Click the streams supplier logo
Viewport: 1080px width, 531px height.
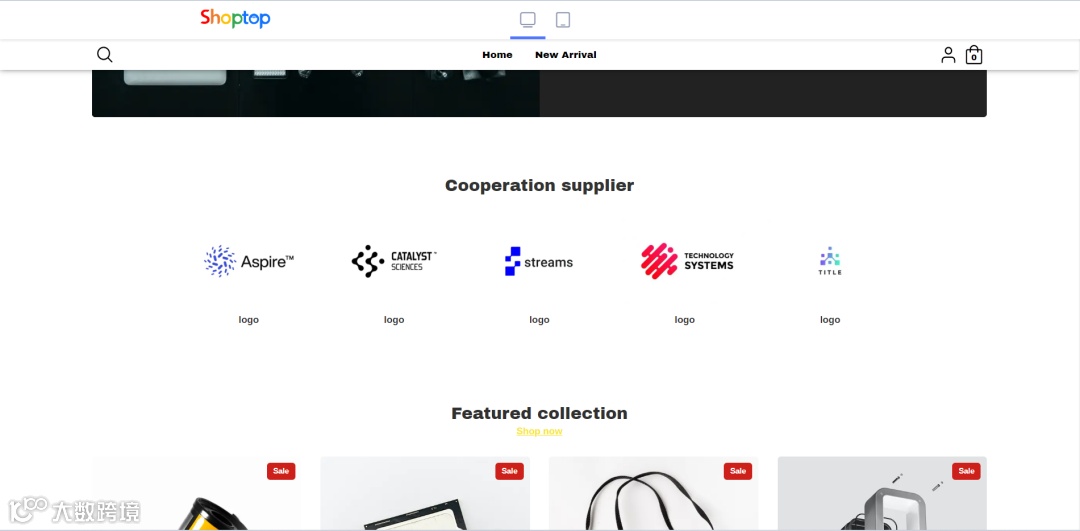539,262
